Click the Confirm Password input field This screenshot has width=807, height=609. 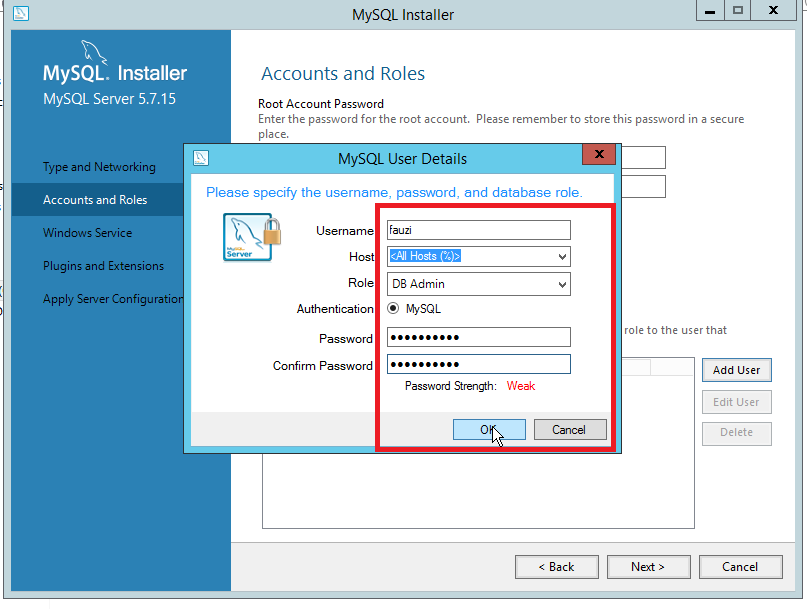point(479,364)
